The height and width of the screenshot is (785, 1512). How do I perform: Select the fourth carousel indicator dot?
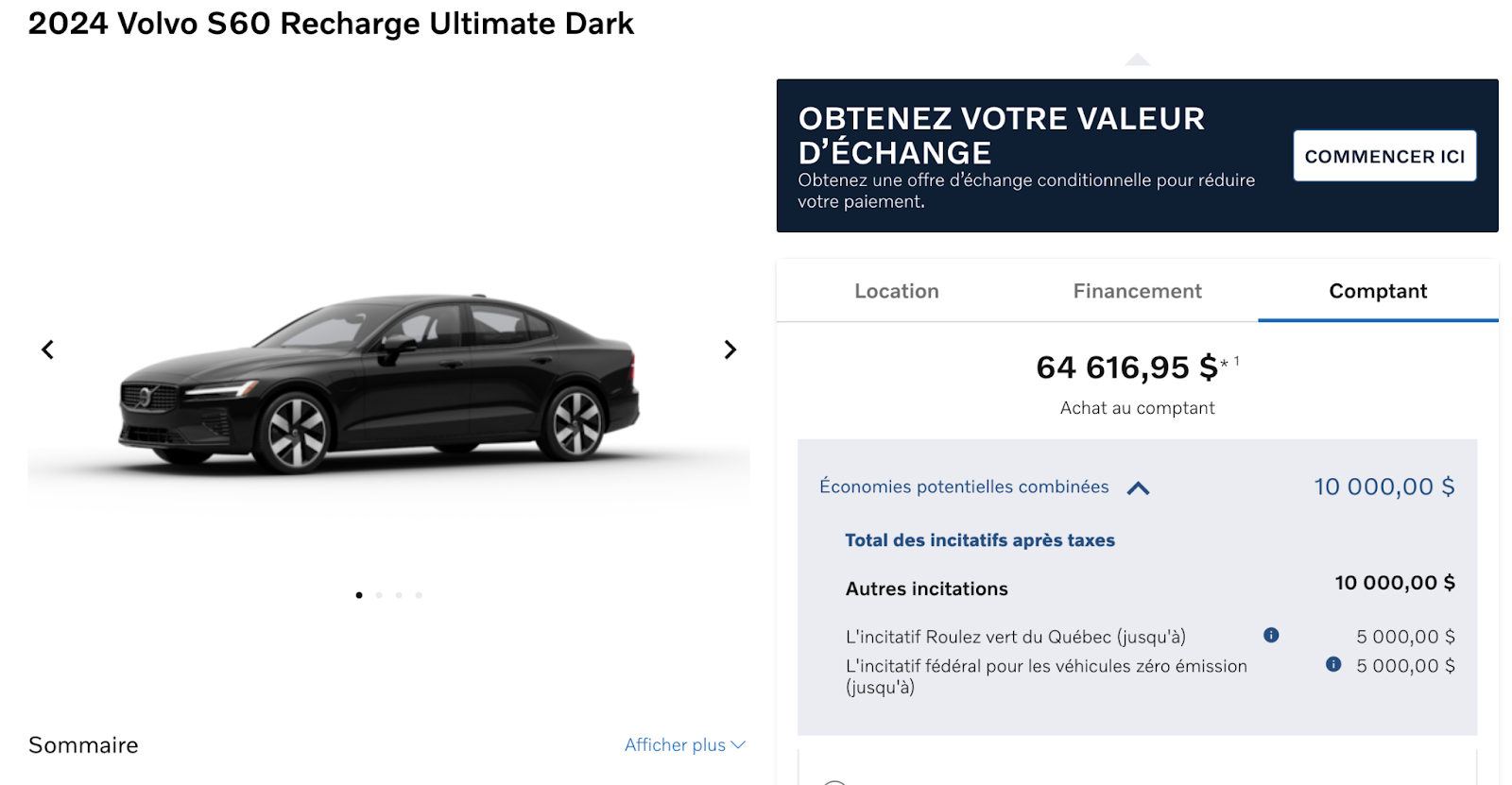pos(419,595)
